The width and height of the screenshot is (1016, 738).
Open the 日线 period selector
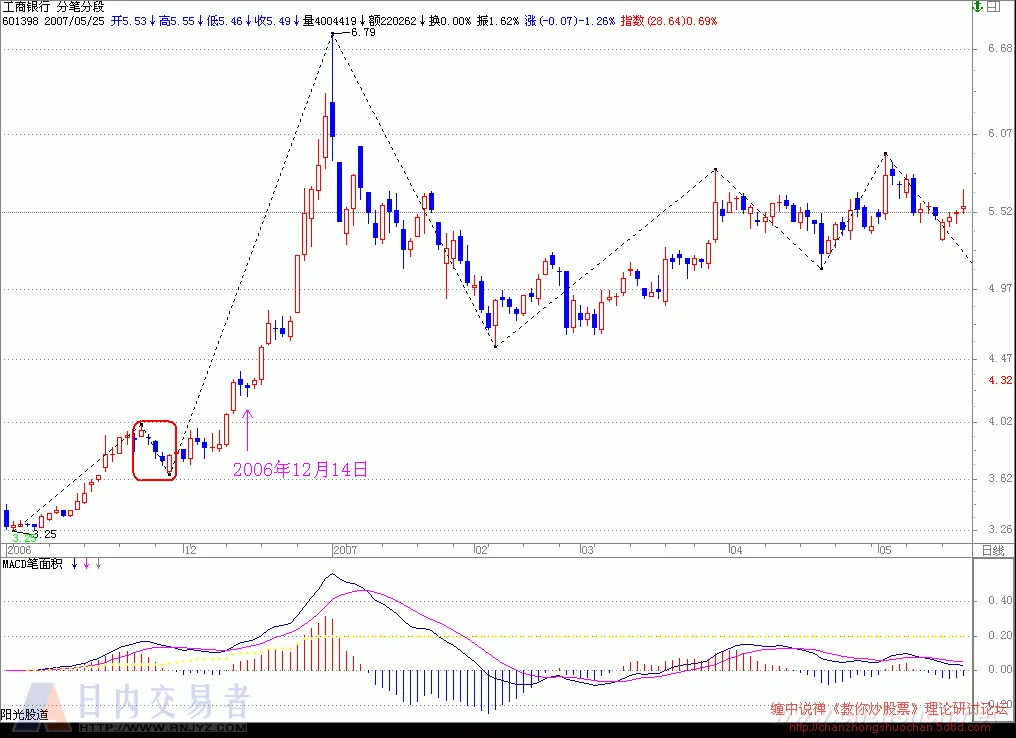point(993,550)
